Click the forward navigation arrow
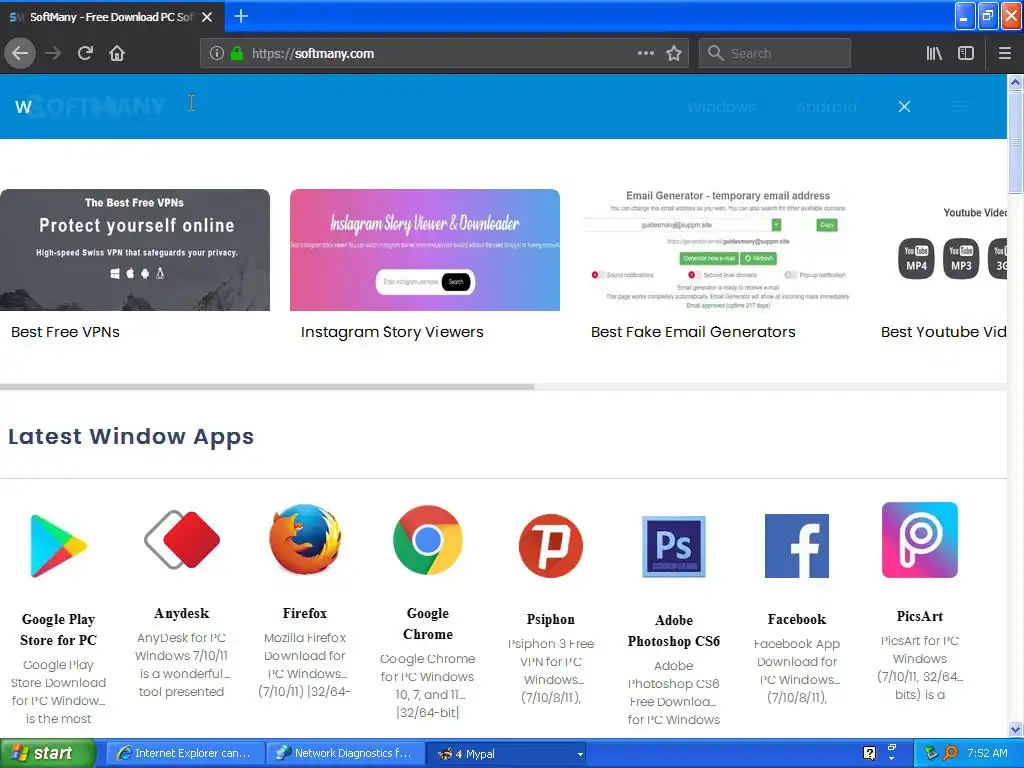 53,54
